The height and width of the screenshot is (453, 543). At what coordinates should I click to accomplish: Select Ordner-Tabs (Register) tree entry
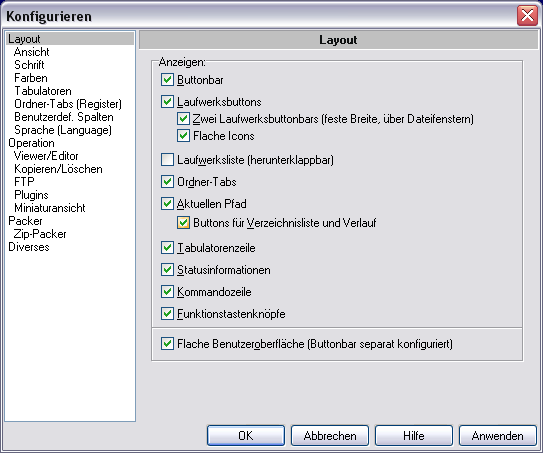pyautogui.click(x=68, y=104)
